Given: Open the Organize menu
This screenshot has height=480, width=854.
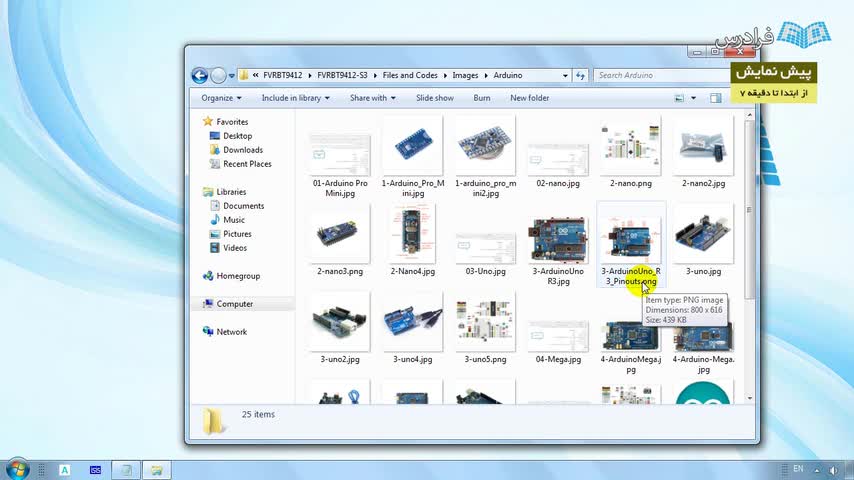Looking at the screenshot, I should [221, 98].
